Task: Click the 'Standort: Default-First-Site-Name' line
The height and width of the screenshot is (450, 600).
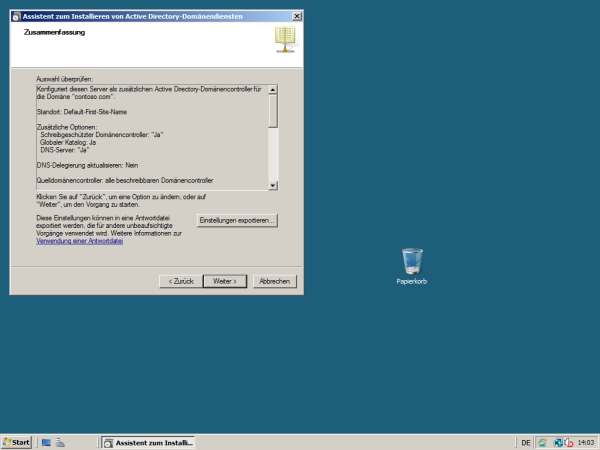Action: (x=82, y=112)
